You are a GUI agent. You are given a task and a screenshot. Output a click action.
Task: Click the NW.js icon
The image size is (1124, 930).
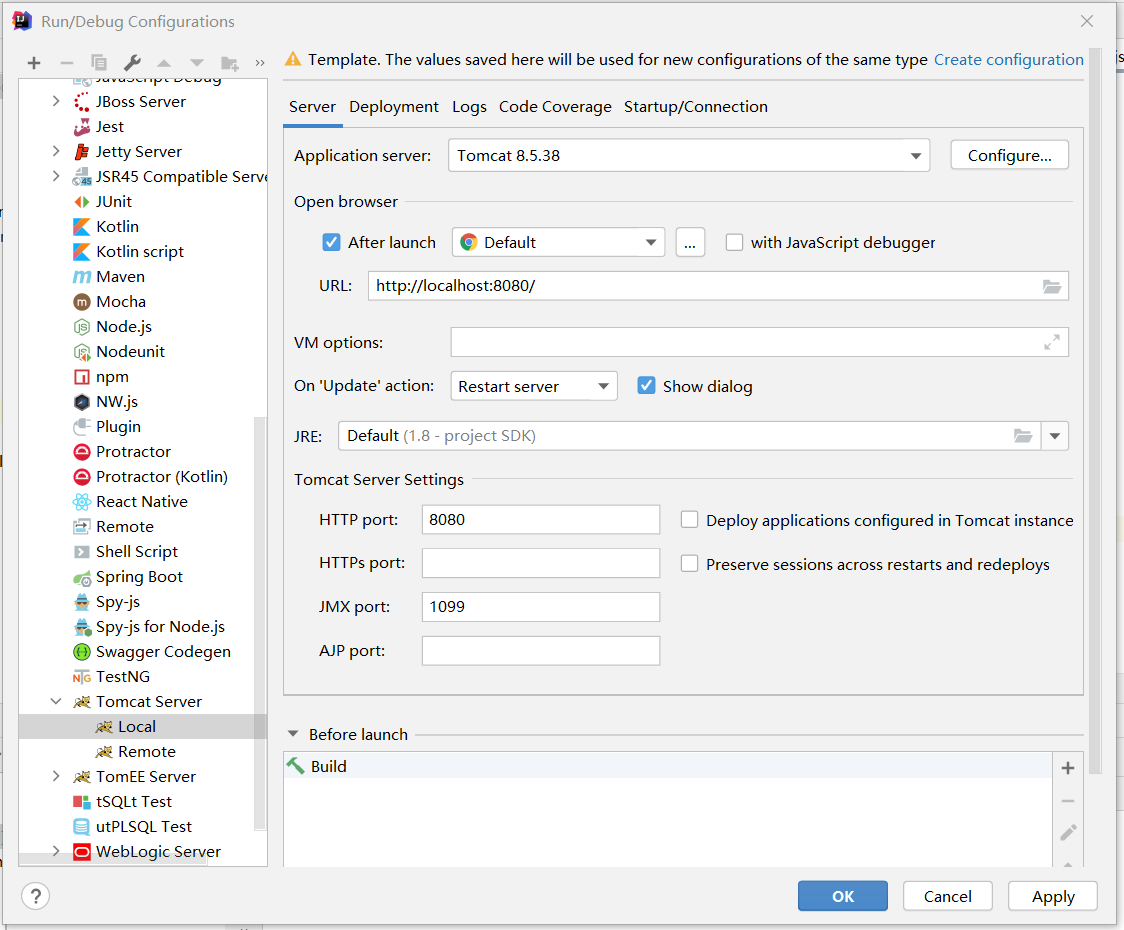tap(82, 402)
